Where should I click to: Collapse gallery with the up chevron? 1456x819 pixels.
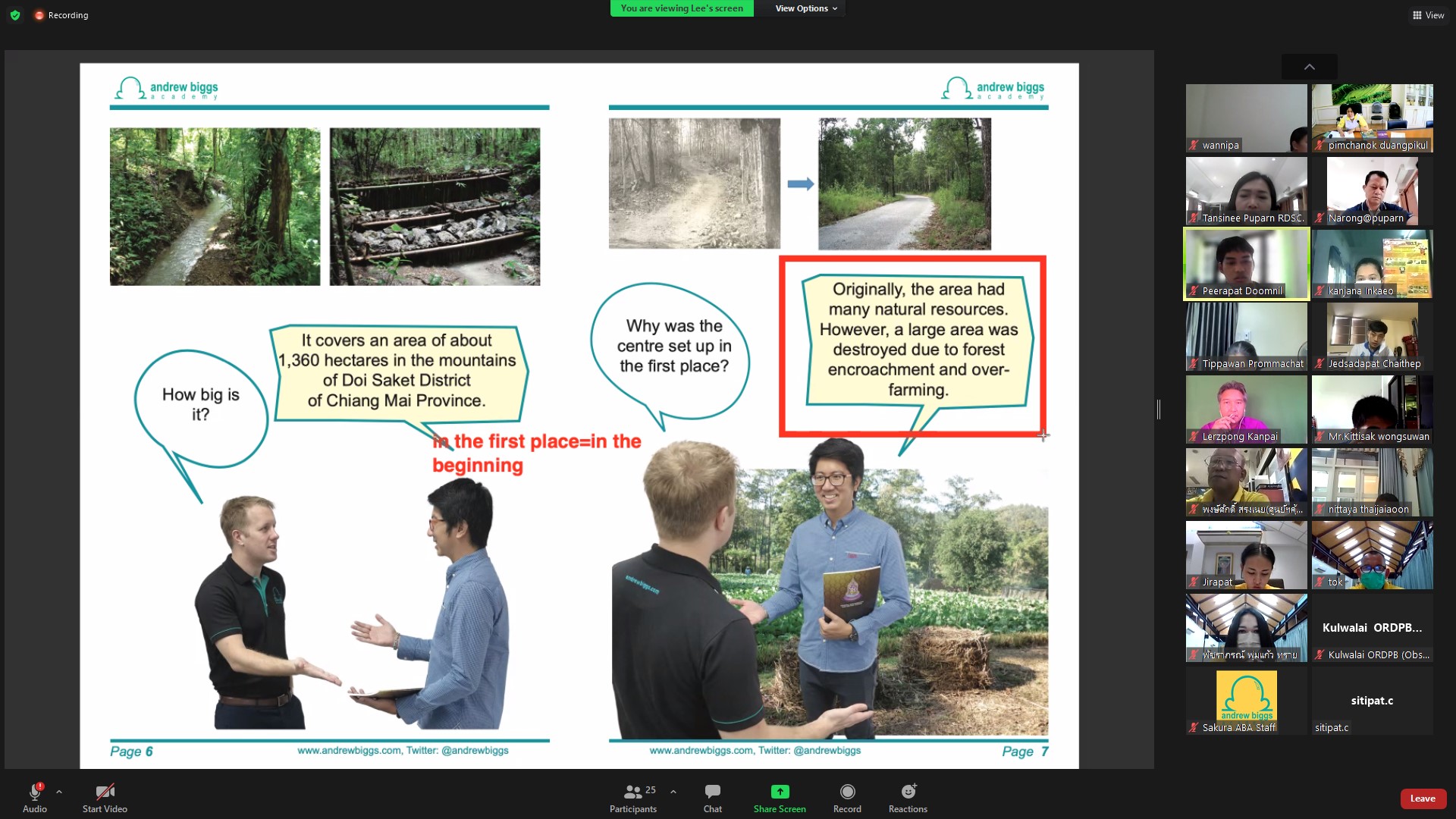click(1310, 67)
